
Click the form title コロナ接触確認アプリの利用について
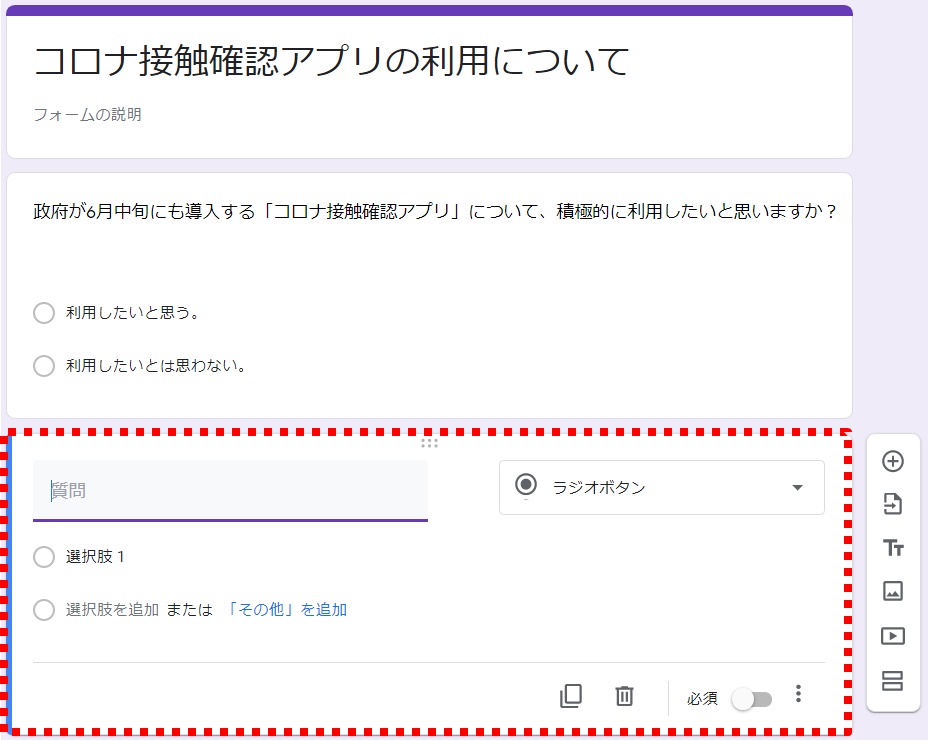332,62
